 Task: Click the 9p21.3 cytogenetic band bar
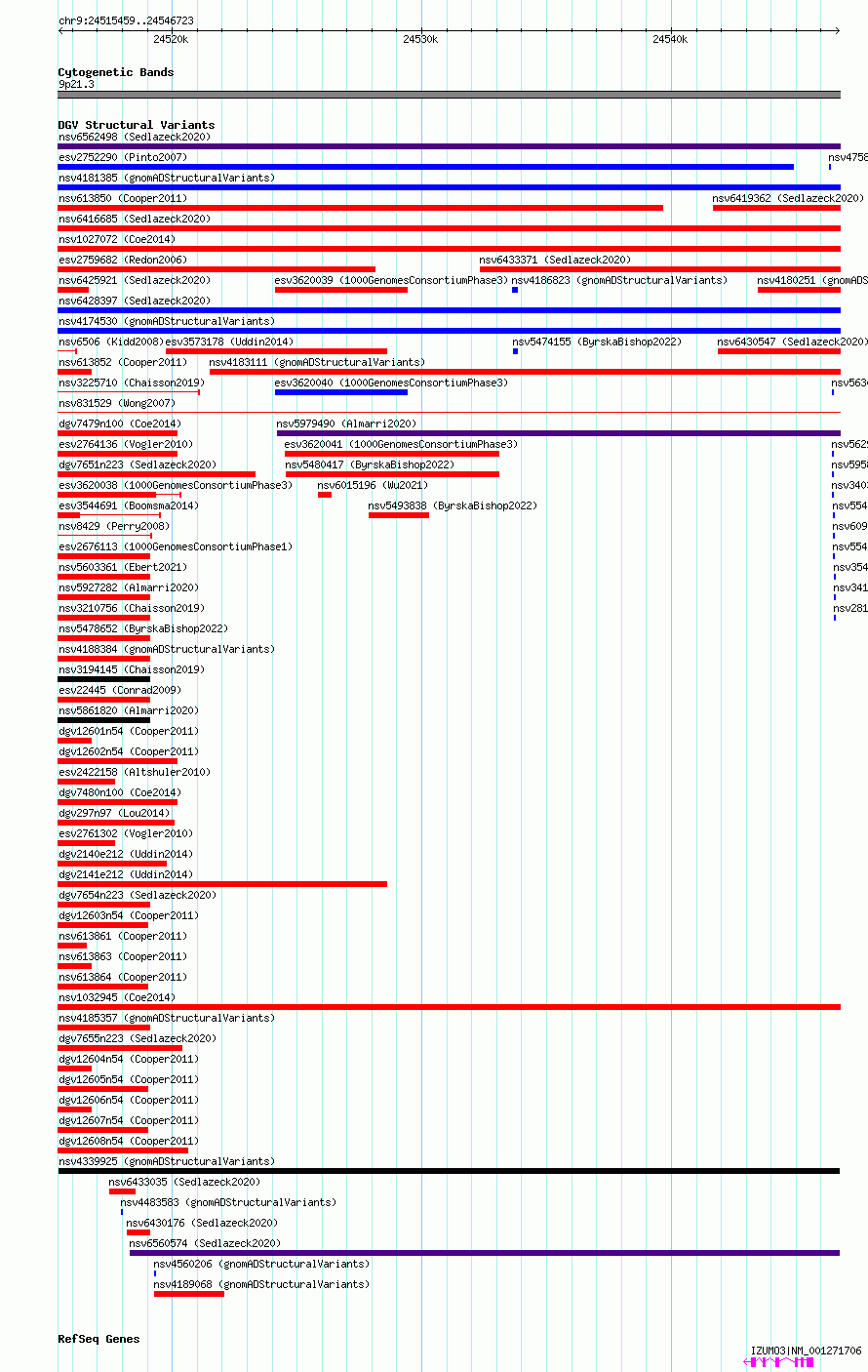click(x=449, y=95)
